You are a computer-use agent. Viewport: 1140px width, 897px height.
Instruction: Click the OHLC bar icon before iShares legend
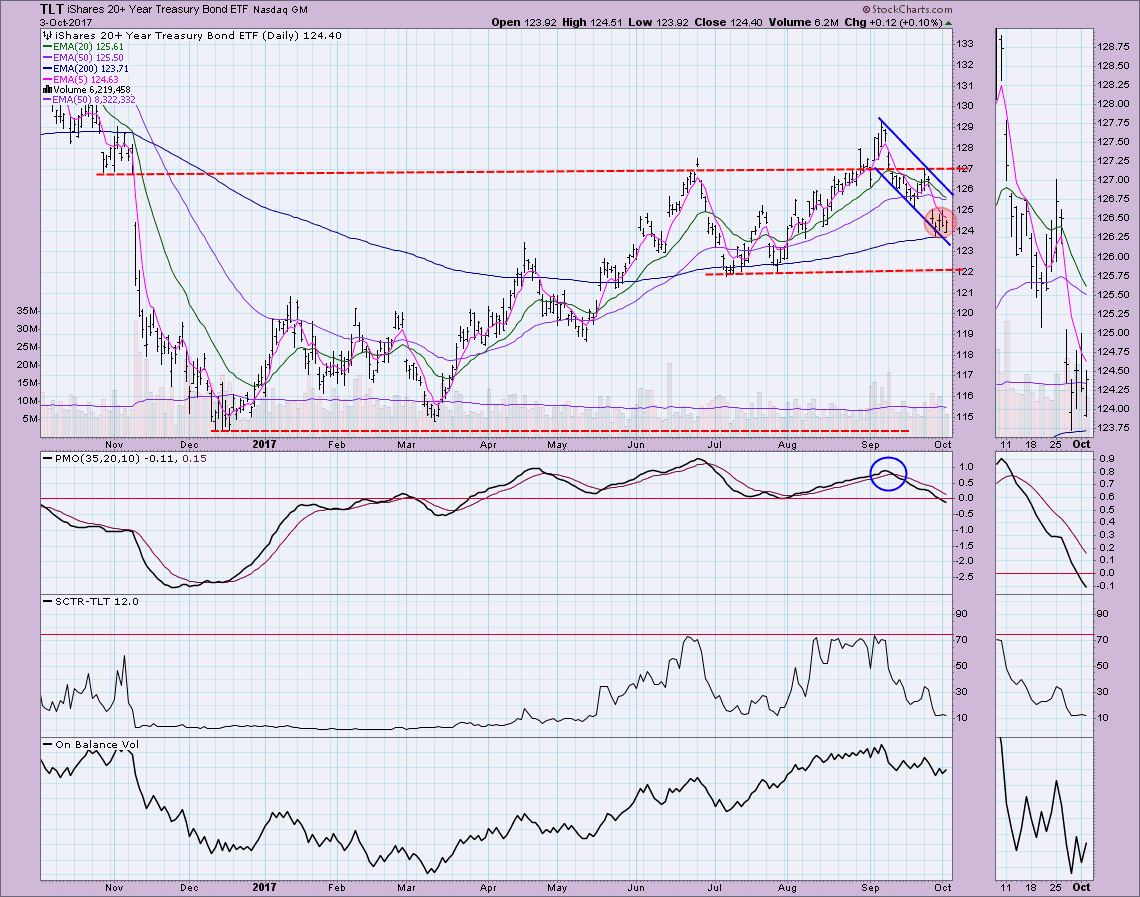click(46, 34)
